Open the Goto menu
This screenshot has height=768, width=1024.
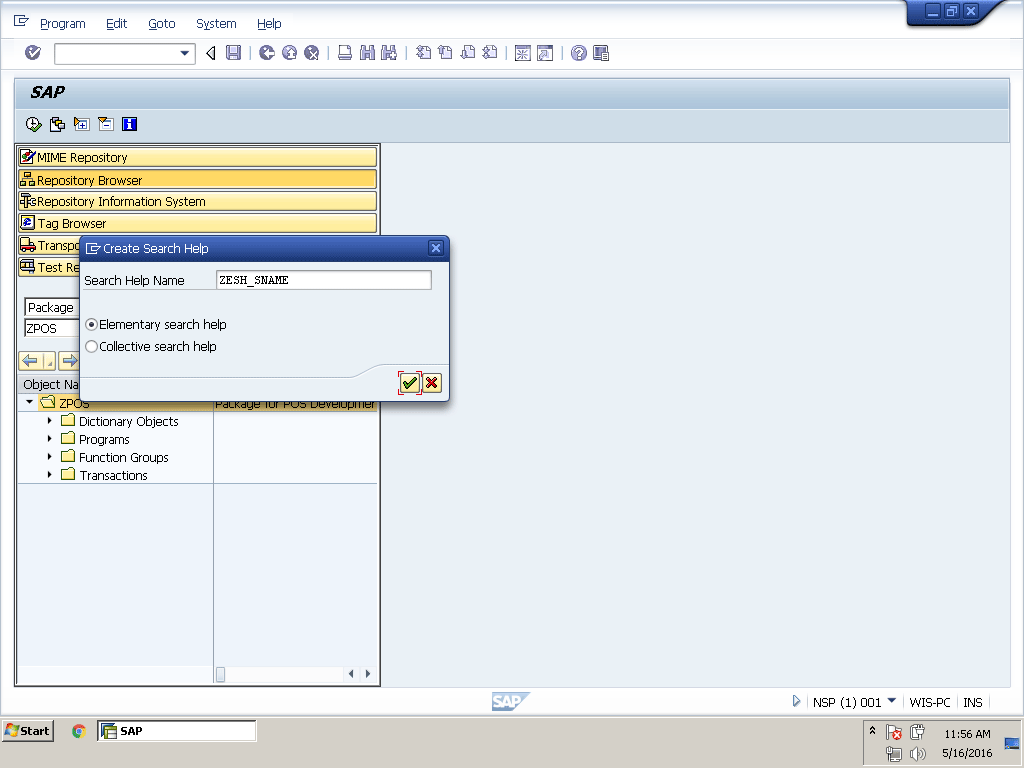point(161,23)
